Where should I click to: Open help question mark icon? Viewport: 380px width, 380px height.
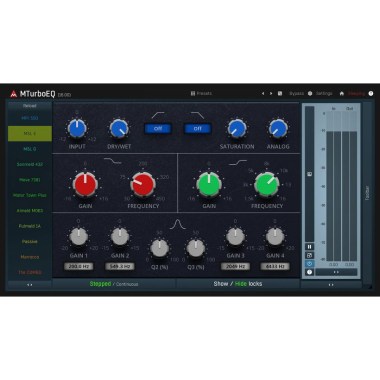click(x=371, y=94)
